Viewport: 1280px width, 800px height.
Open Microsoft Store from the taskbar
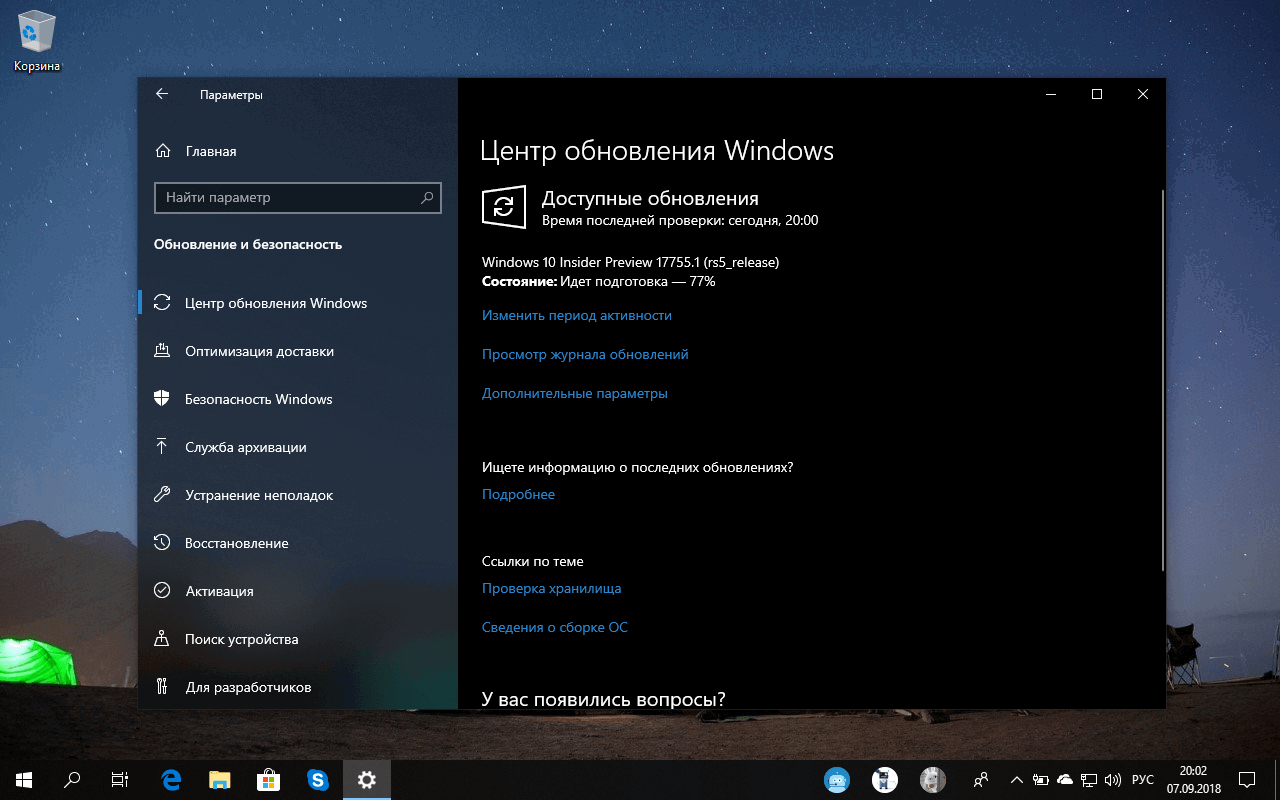[268, 780]
